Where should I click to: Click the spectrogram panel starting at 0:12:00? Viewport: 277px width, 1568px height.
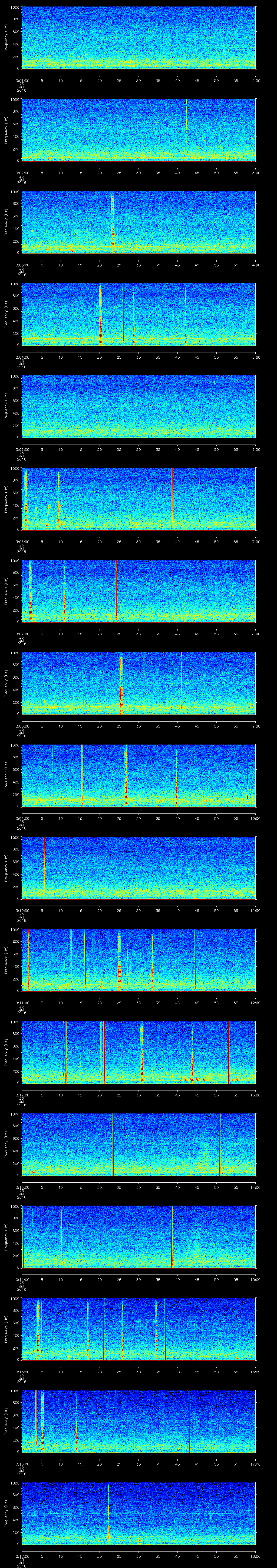point(139,1052)
